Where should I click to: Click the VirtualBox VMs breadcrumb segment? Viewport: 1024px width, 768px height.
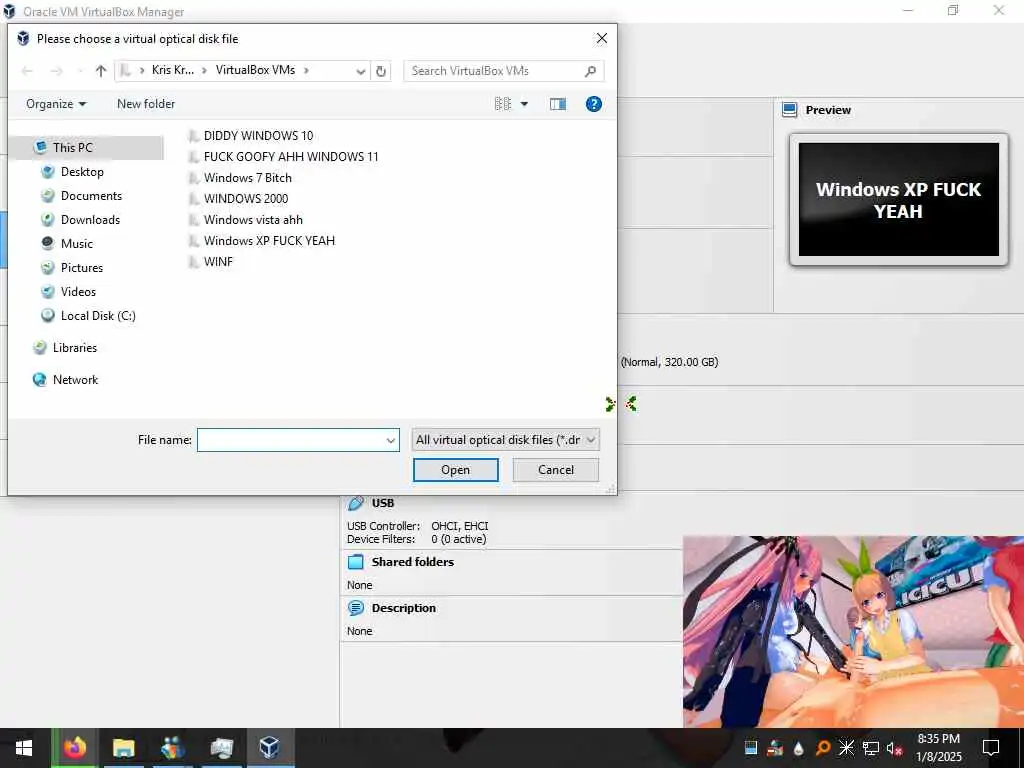click(255, 70)
